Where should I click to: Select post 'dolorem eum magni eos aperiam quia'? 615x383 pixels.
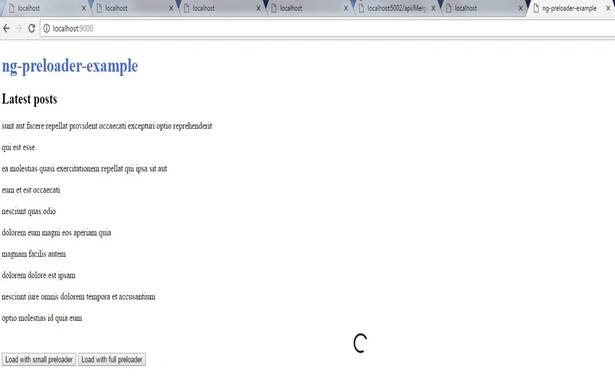[56, 233]
